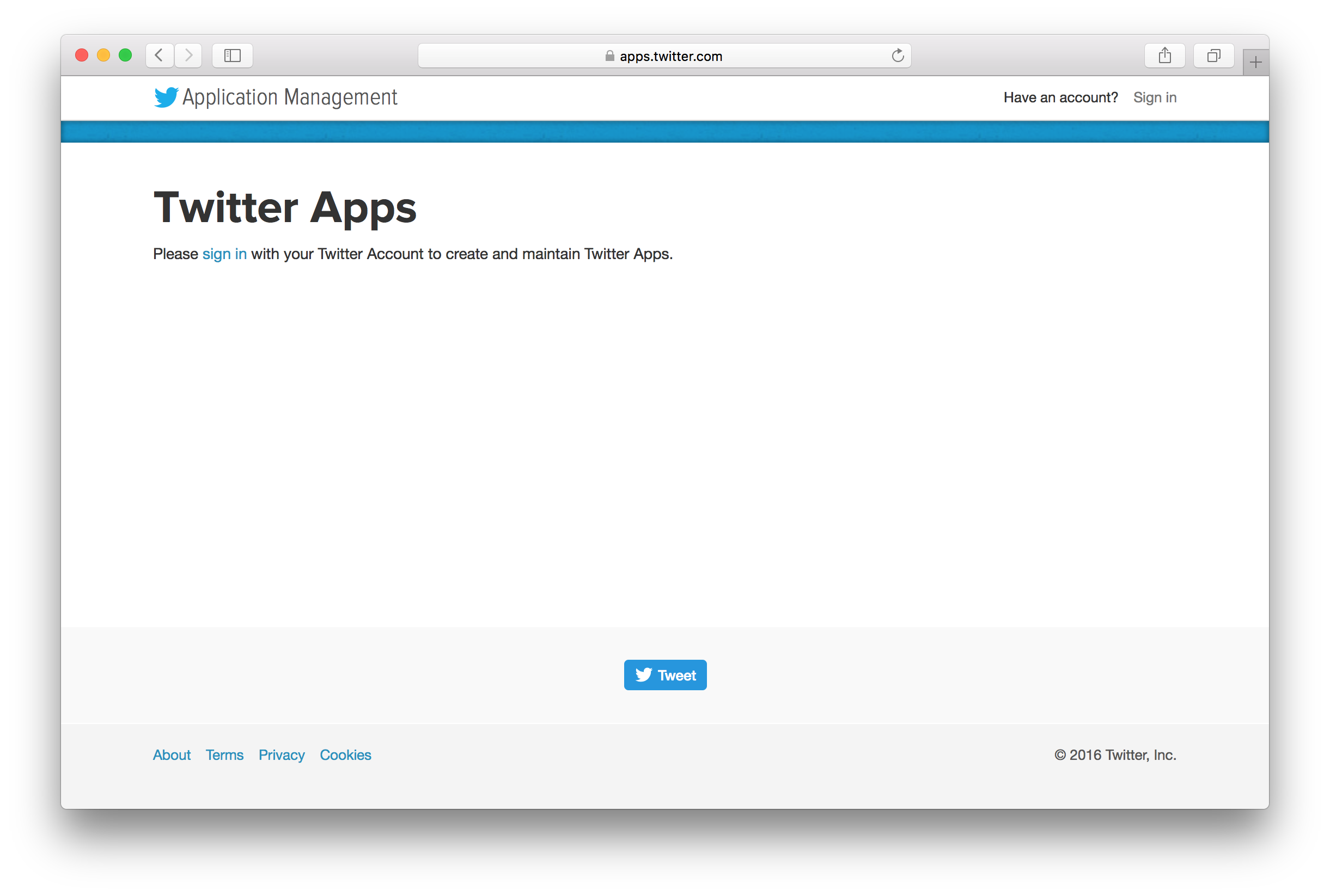This screenshot has width=1330, height=896.
Task: Click the Cookies footer link
Action: tap(346, 754)
